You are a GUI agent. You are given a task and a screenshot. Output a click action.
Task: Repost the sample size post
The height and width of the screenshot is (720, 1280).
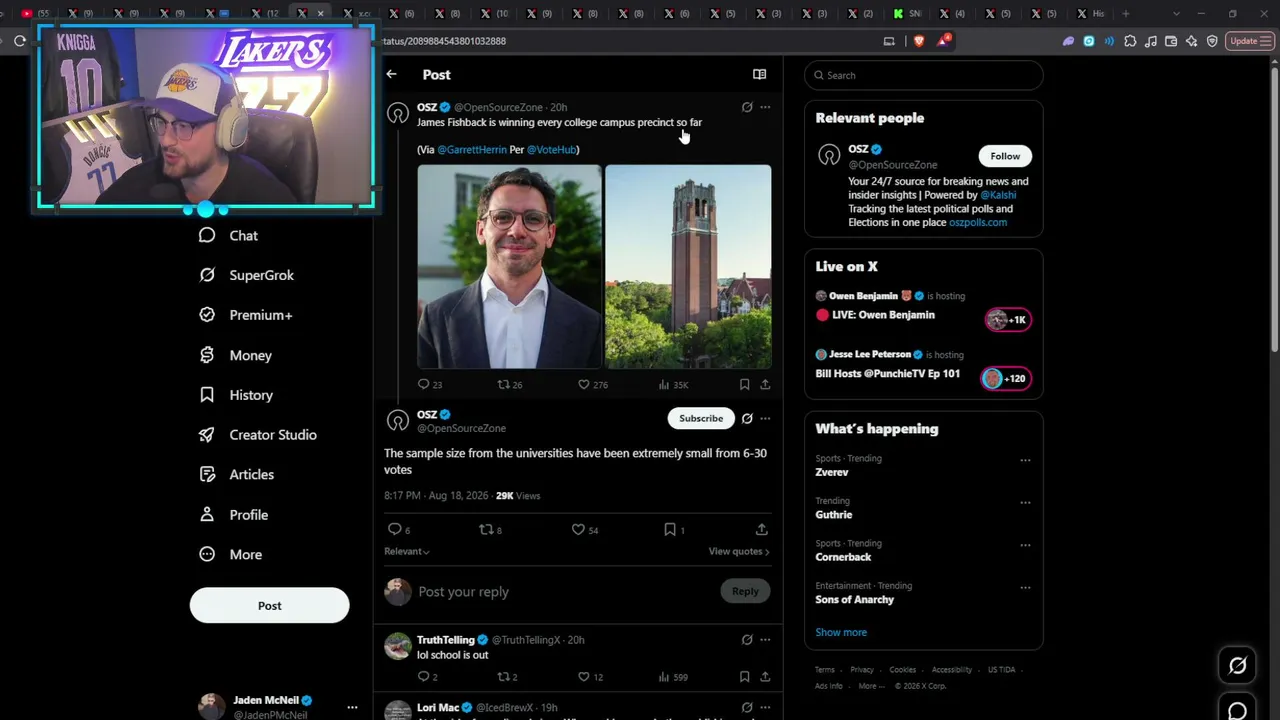(x=486, y=529)
